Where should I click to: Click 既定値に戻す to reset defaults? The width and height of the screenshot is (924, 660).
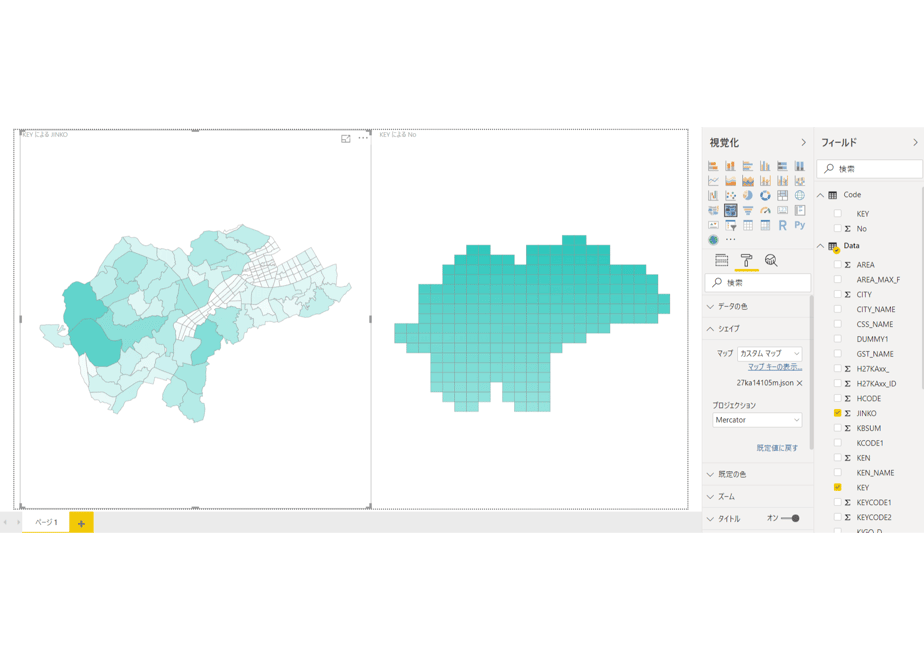777,448
